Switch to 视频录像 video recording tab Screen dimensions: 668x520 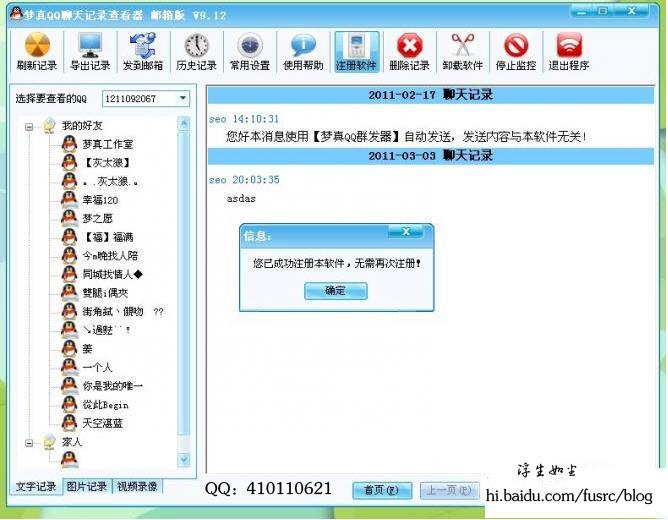coord(137,486)
